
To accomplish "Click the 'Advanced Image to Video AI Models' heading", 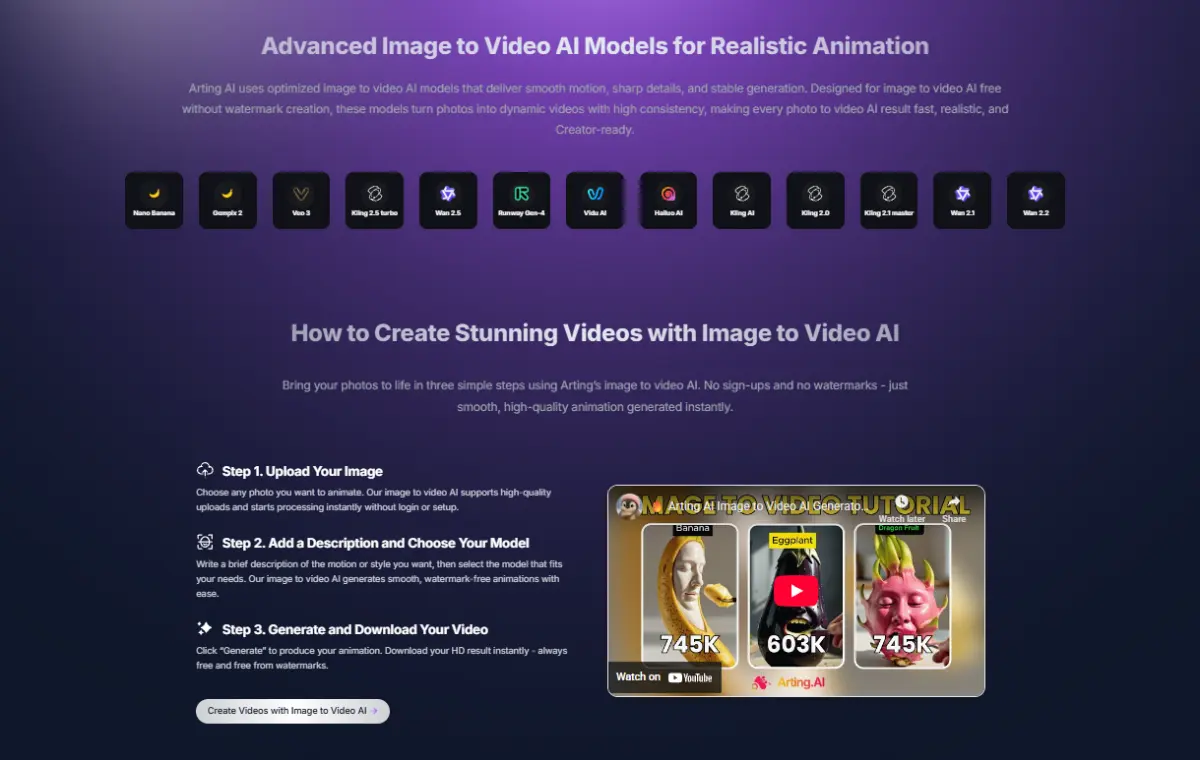I will [595, 46].
